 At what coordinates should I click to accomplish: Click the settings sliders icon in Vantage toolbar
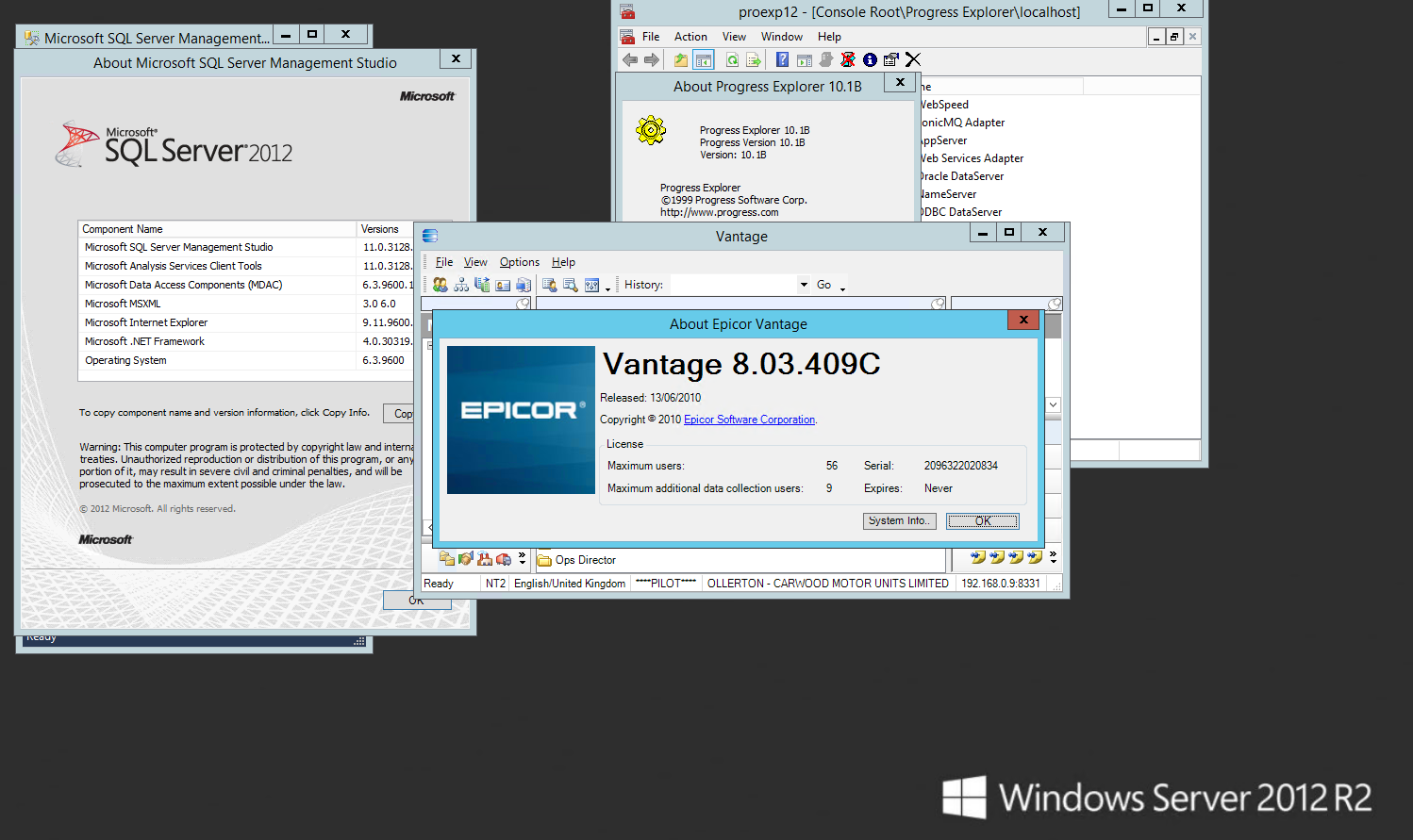(x=591, y=285)
